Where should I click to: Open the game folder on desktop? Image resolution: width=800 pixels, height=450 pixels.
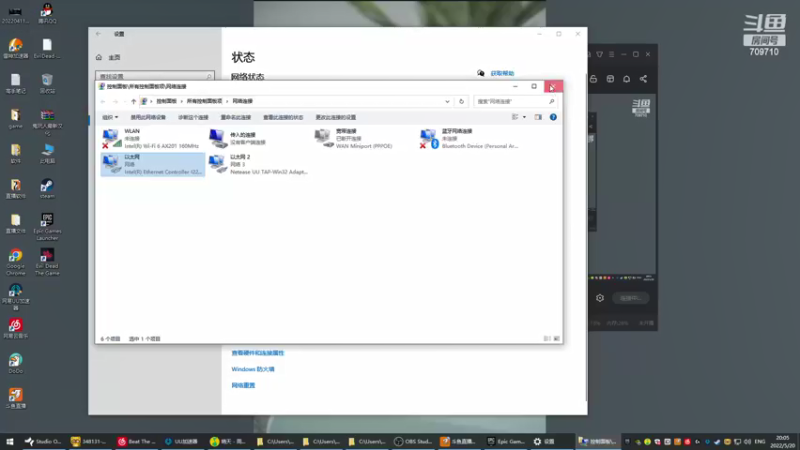point(15,118)
